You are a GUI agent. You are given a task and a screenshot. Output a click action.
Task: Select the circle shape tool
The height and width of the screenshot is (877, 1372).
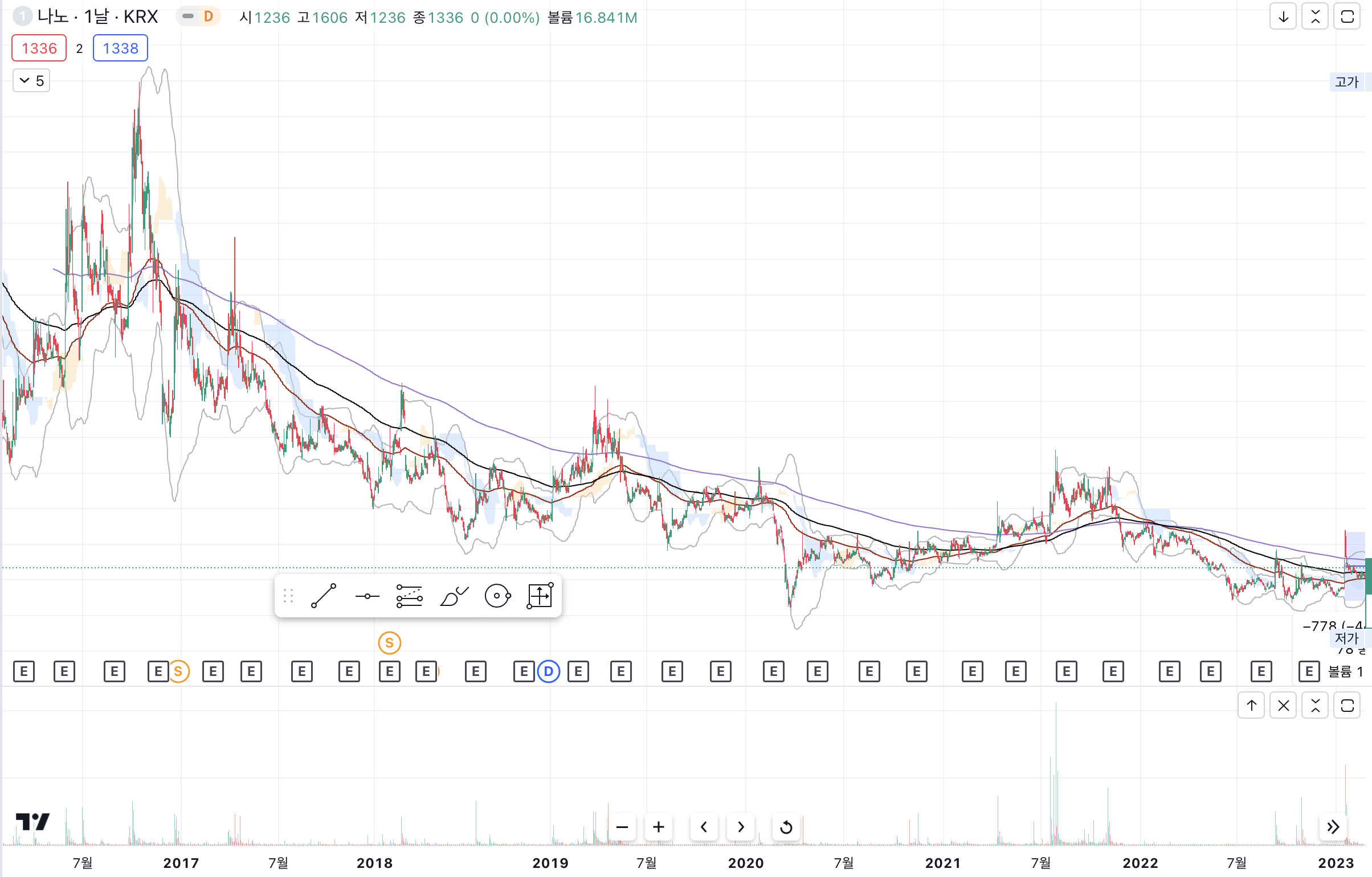(497, 596)
